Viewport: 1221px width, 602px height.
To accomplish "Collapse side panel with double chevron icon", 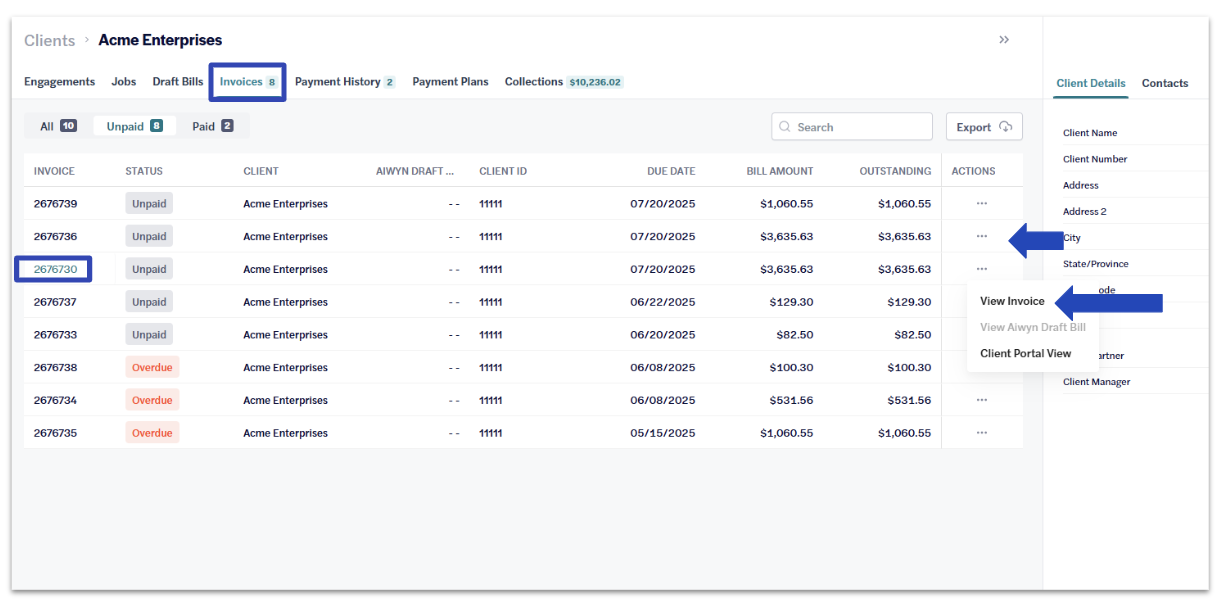I will click(x=1004, y=40).
